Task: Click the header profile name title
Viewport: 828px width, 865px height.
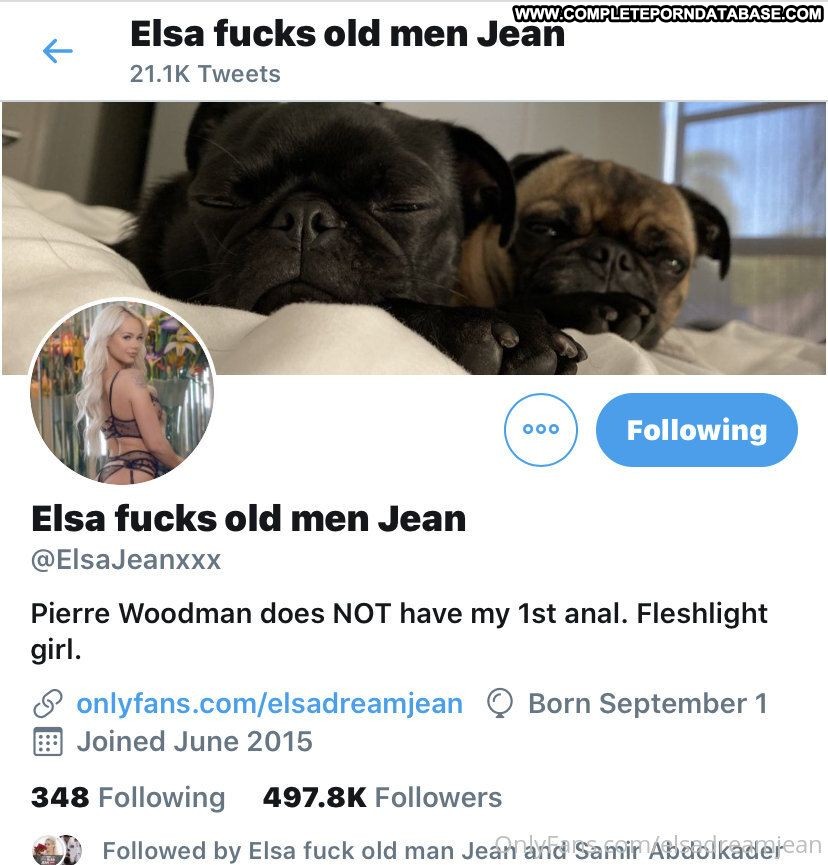Action: point(348,34)
